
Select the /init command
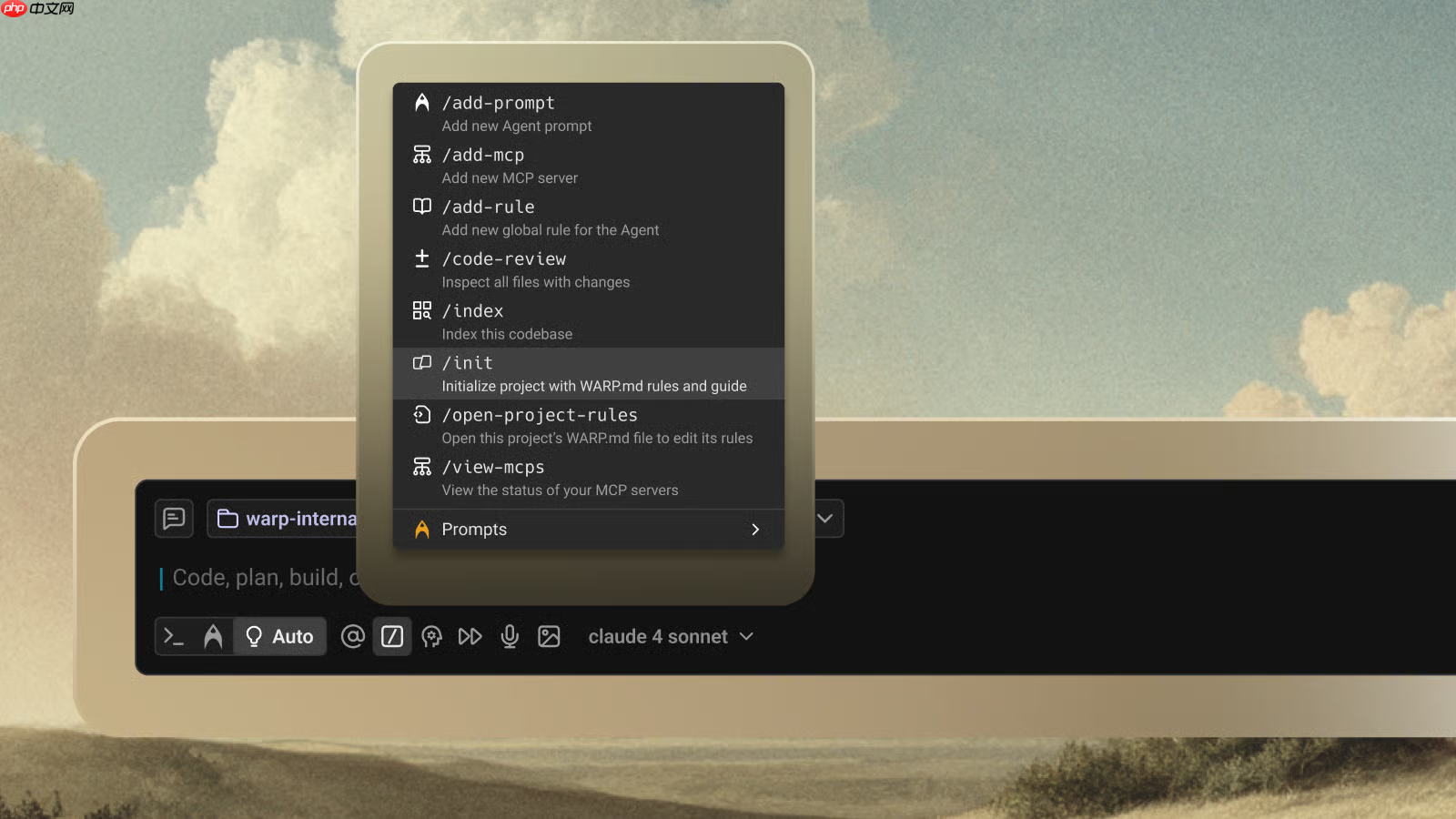588,373
